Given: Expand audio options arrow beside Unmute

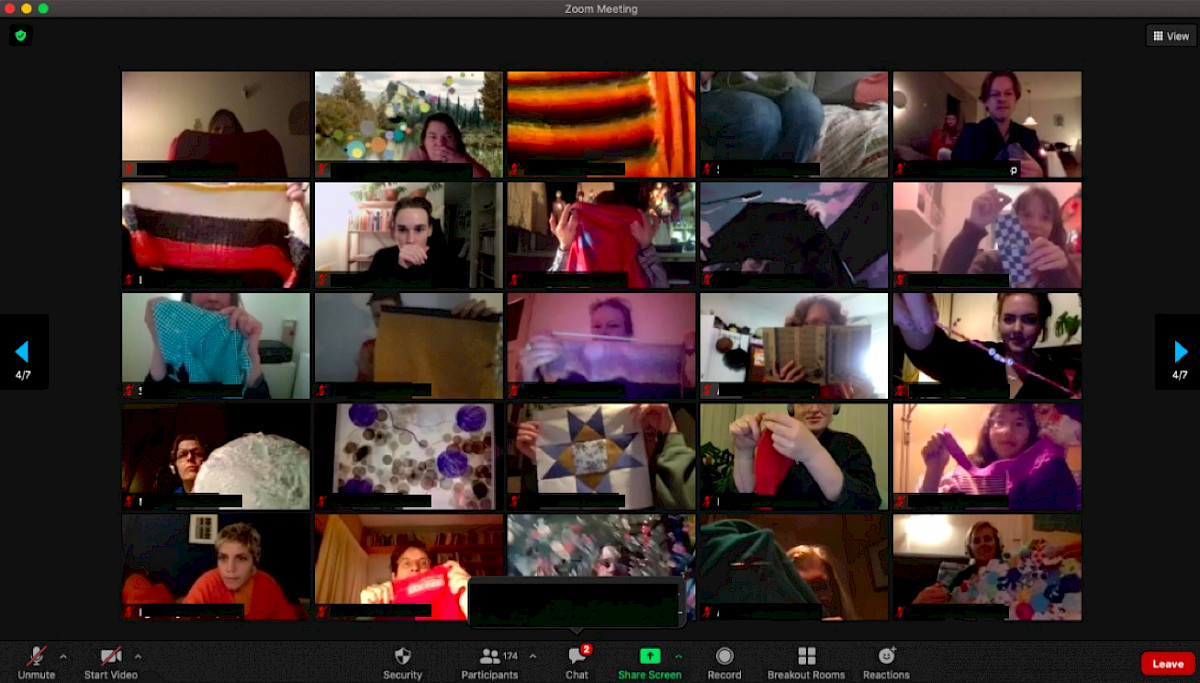Looking at the screenshot, I should (x=64, y=656).
